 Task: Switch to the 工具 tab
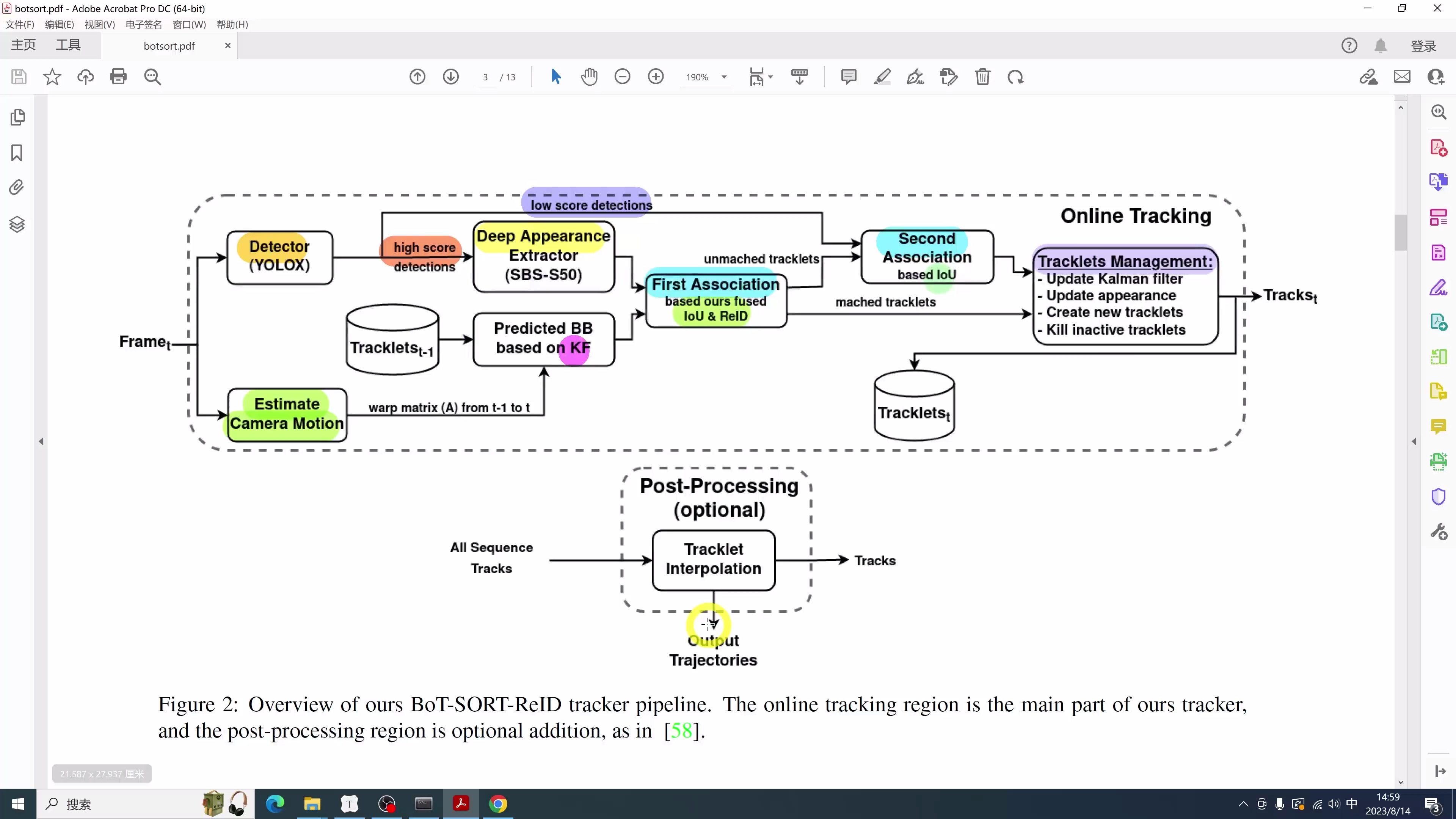click(68, 45)
